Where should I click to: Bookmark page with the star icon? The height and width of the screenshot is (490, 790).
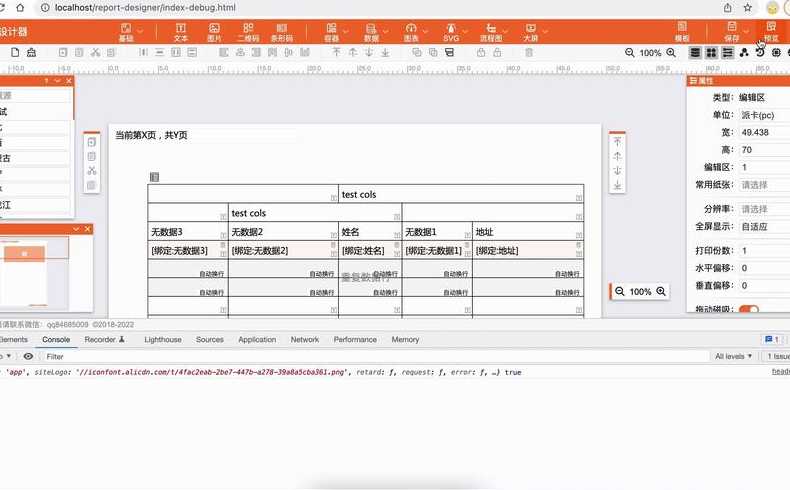point(748,8)
